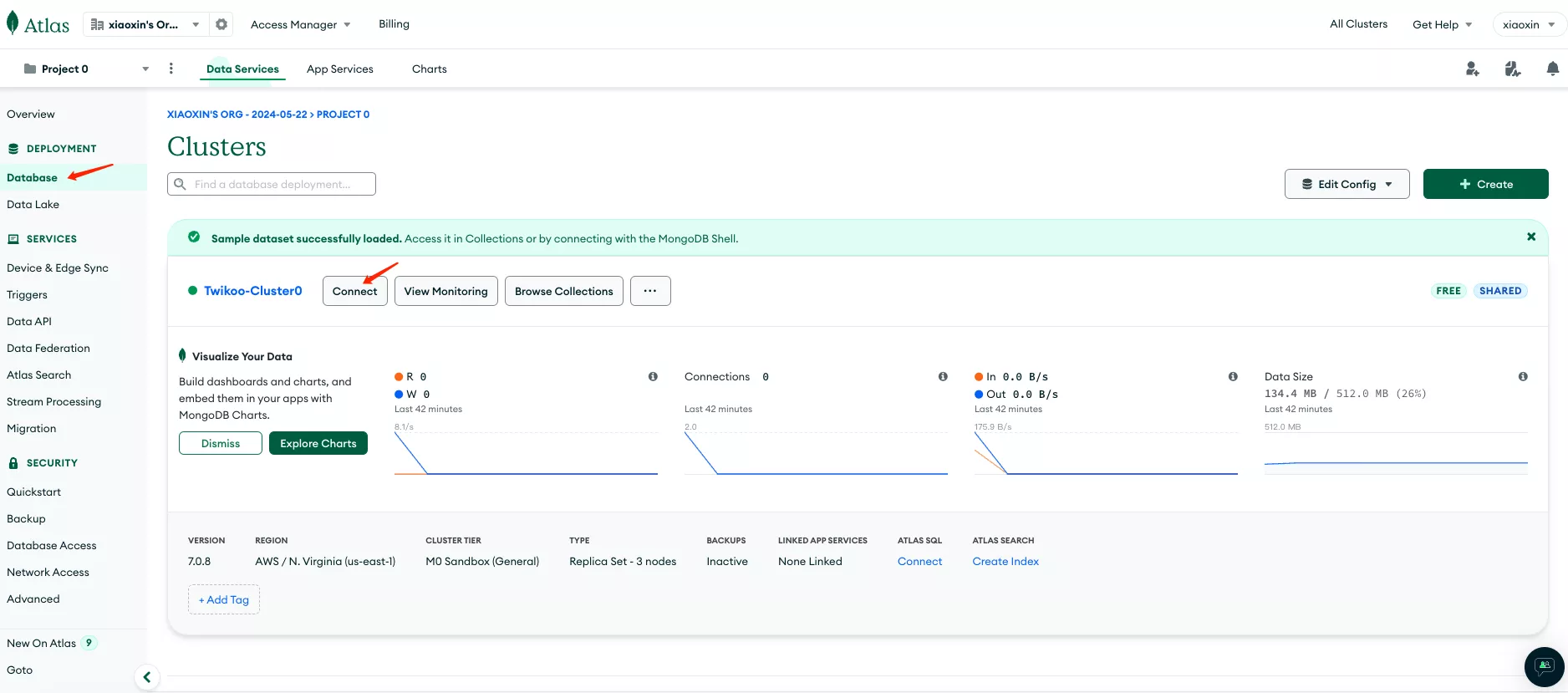Open Network Access in sidebar
Image resolution: width=1568 pixels, height=693 pixels.
tap(48, 572)
